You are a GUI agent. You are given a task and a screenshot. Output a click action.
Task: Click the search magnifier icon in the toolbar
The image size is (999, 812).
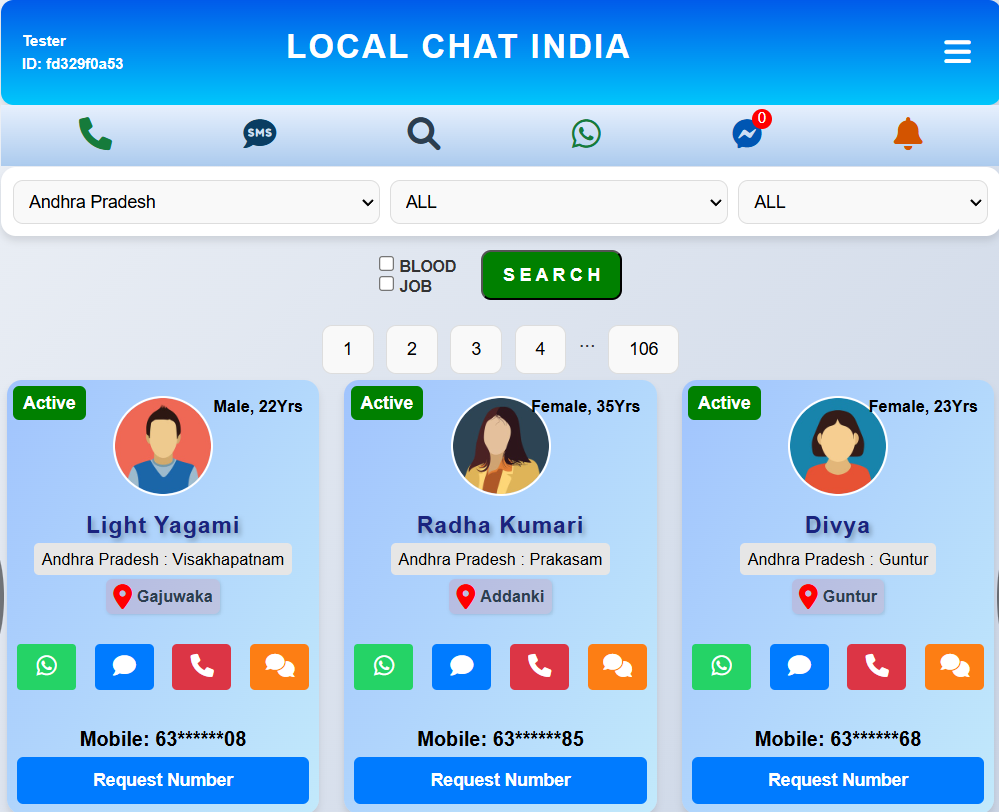[x=423, y=133]
